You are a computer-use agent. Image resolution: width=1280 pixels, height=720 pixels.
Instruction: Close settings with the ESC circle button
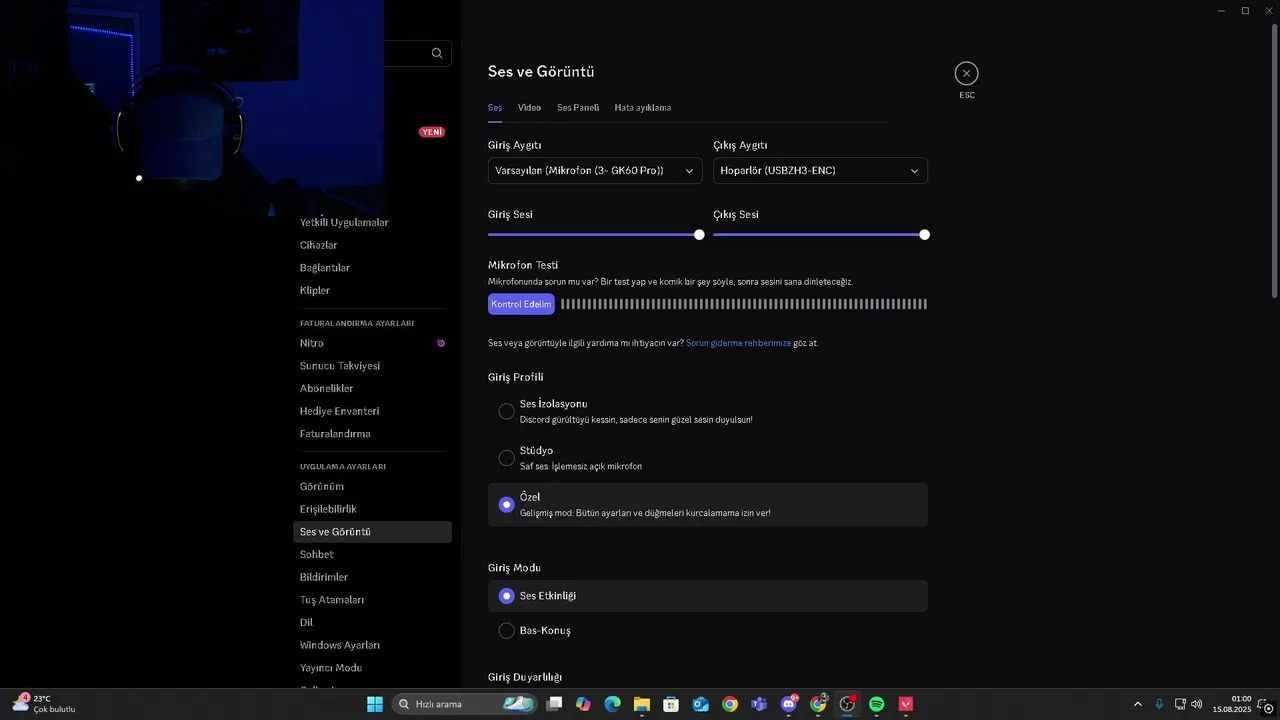click(966, 73)
